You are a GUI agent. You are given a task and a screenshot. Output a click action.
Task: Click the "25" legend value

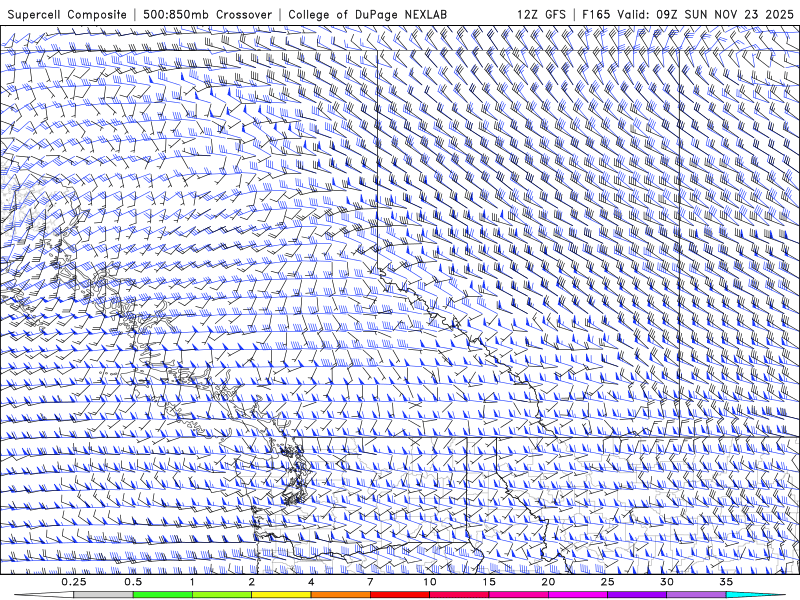(607, 582)
